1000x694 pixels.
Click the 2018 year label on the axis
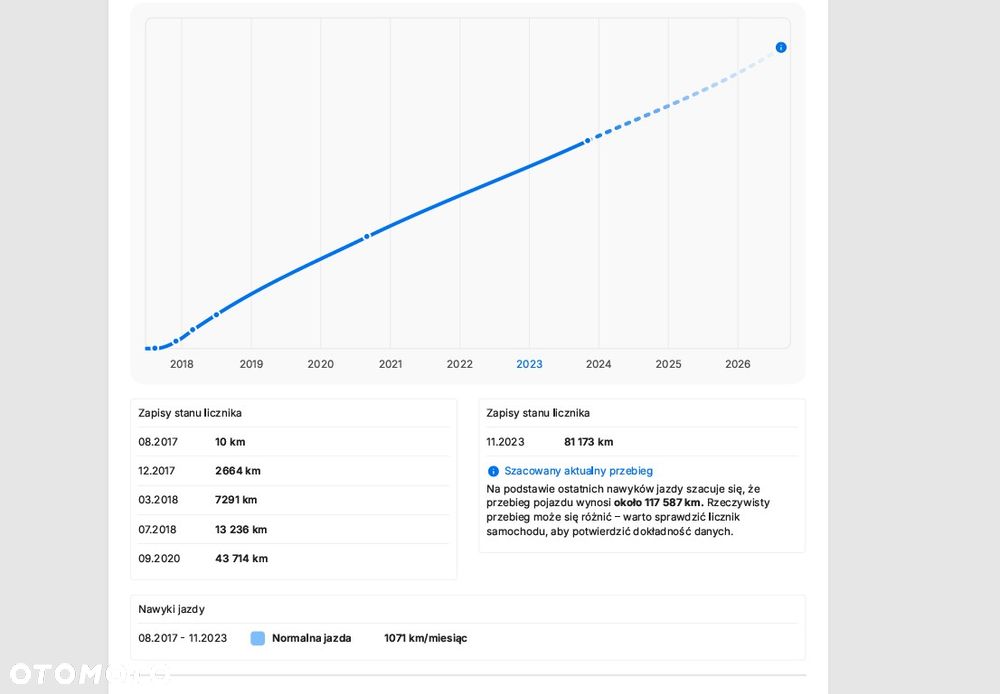click(x=182, y=364)
